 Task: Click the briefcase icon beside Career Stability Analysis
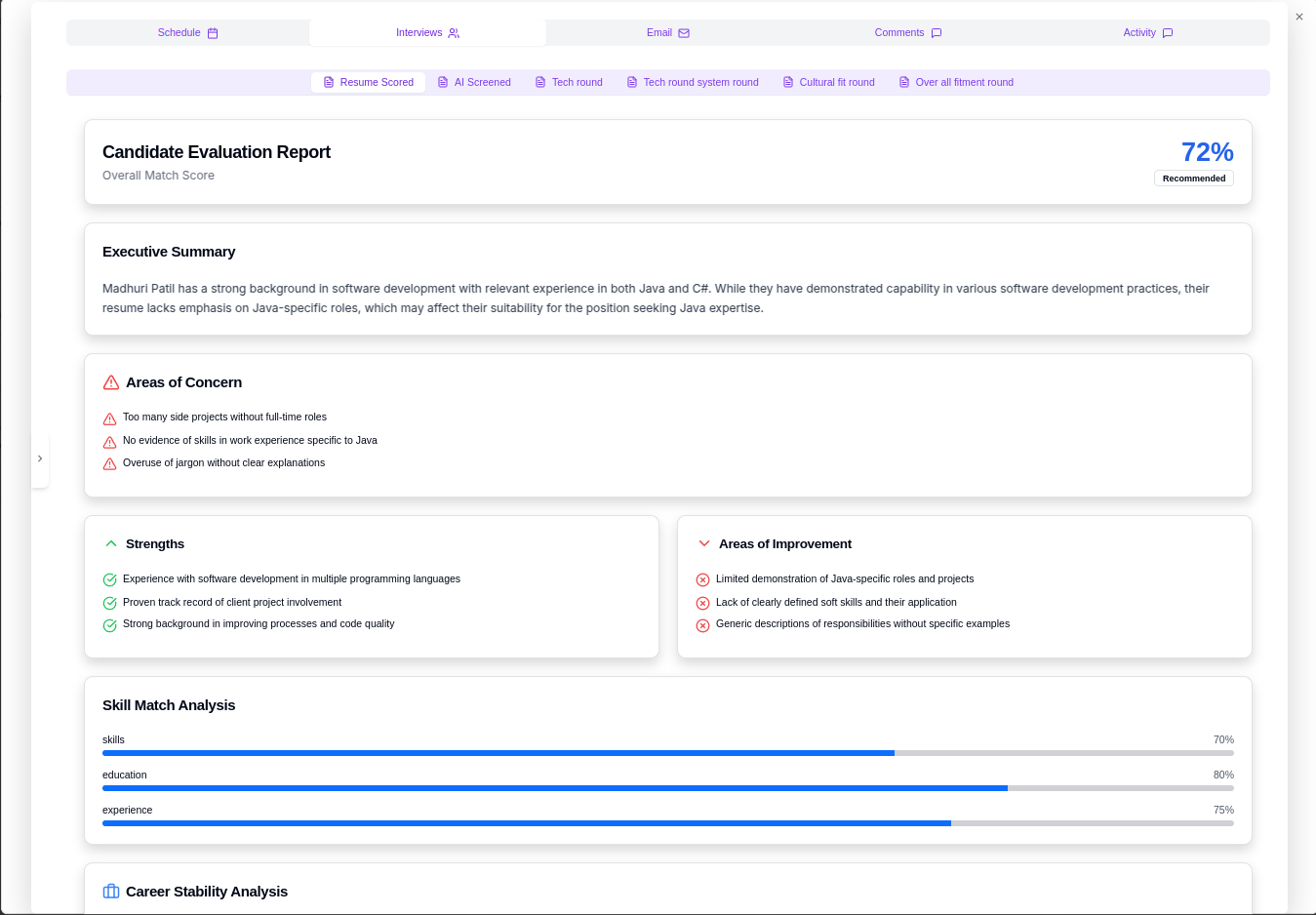111,892
